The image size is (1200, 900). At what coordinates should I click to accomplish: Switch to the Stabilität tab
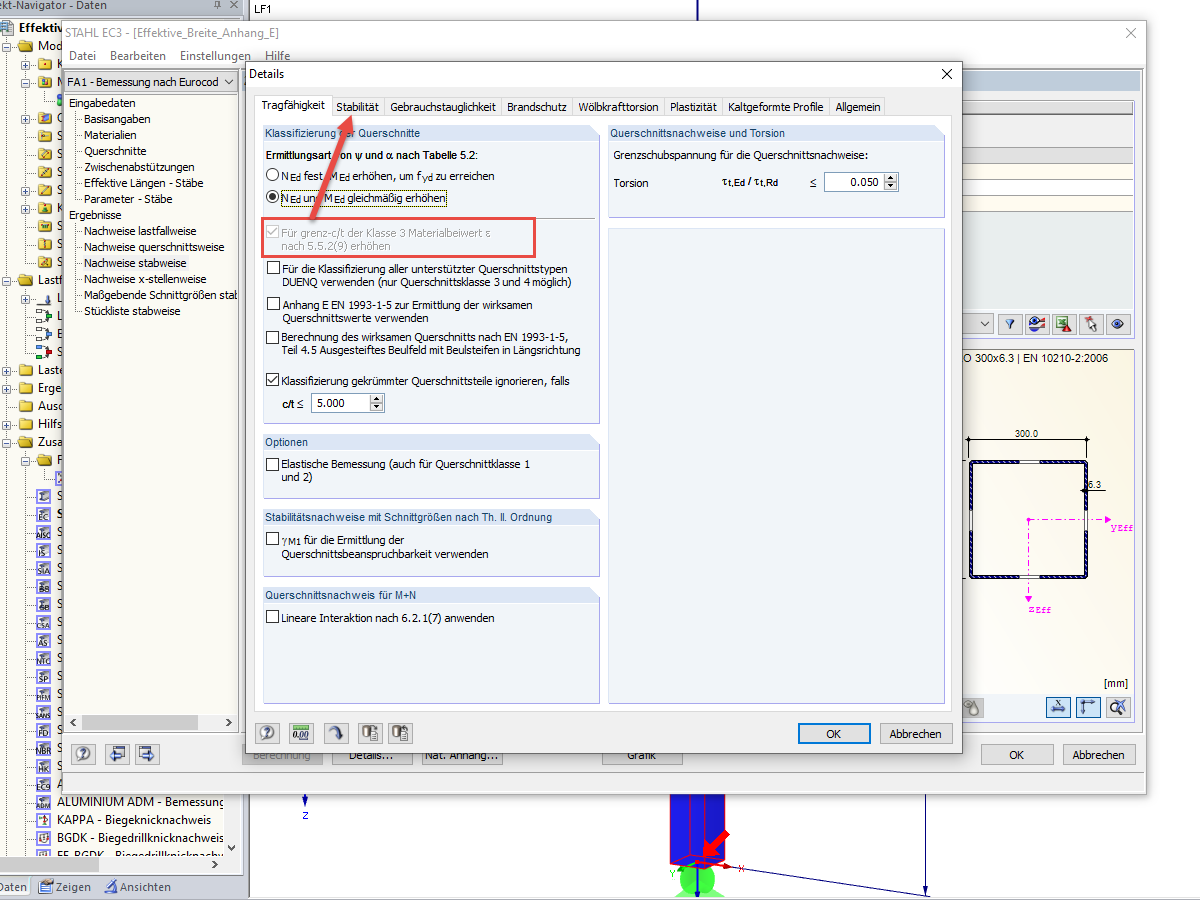click(357, 107)
